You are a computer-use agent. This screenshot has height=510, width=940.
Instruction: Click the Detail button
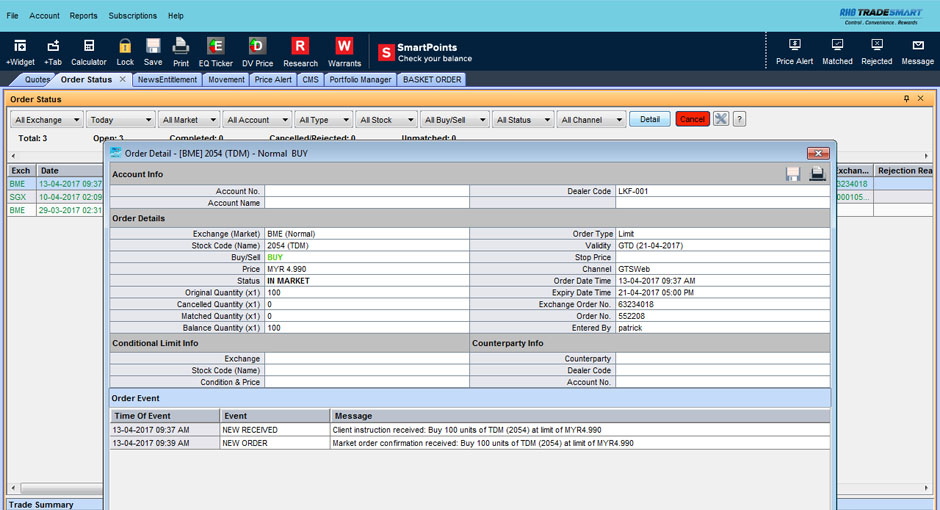(x=650, y=119)
